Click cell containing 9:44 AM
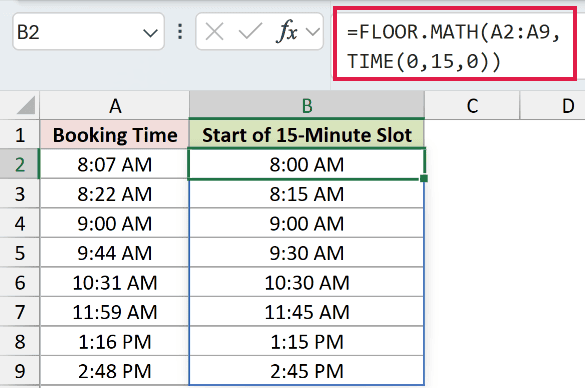Viewport: 585px width, 388px height. [x=115, y=253]
